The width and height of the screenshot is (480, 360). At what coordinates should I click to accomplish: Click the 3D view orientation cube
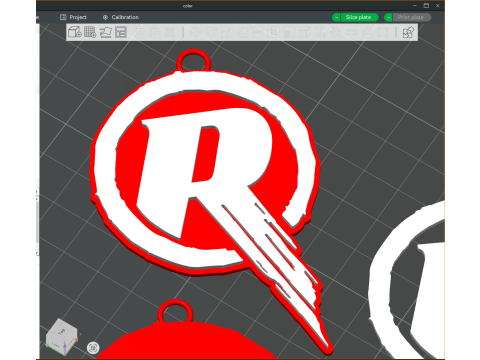click(x=62, y=337)
